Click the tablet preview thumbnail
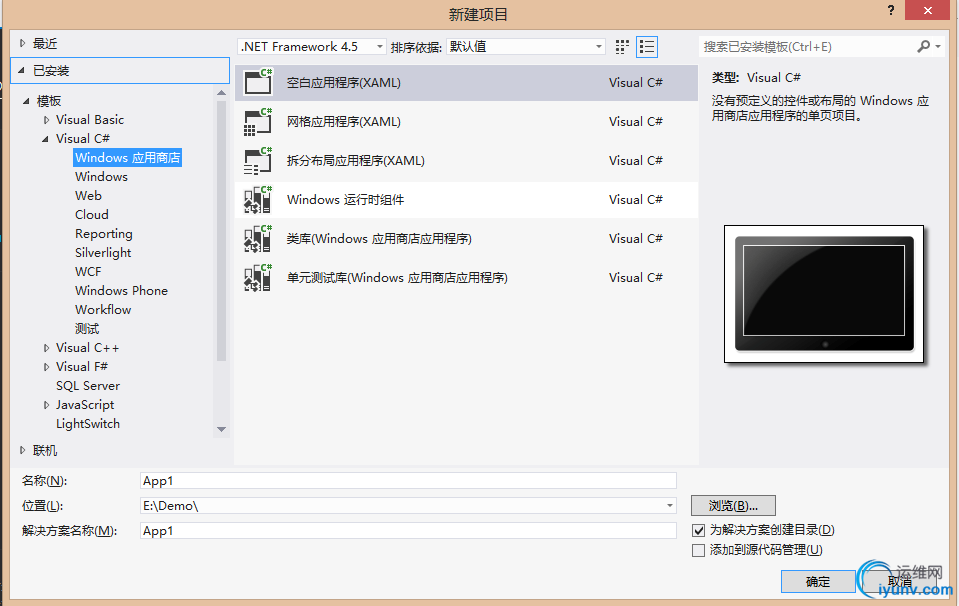This screenshot has width=959, height=606. coord(824,294)
